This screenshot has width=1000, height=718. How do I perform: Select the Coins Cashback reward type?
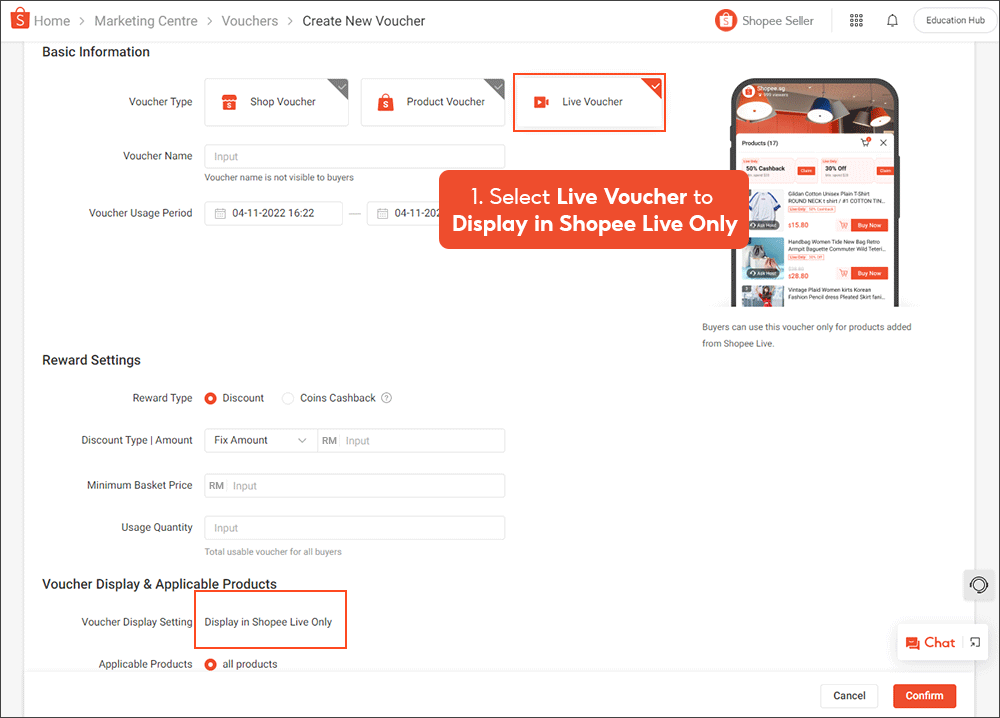click(x=288, y=398)
